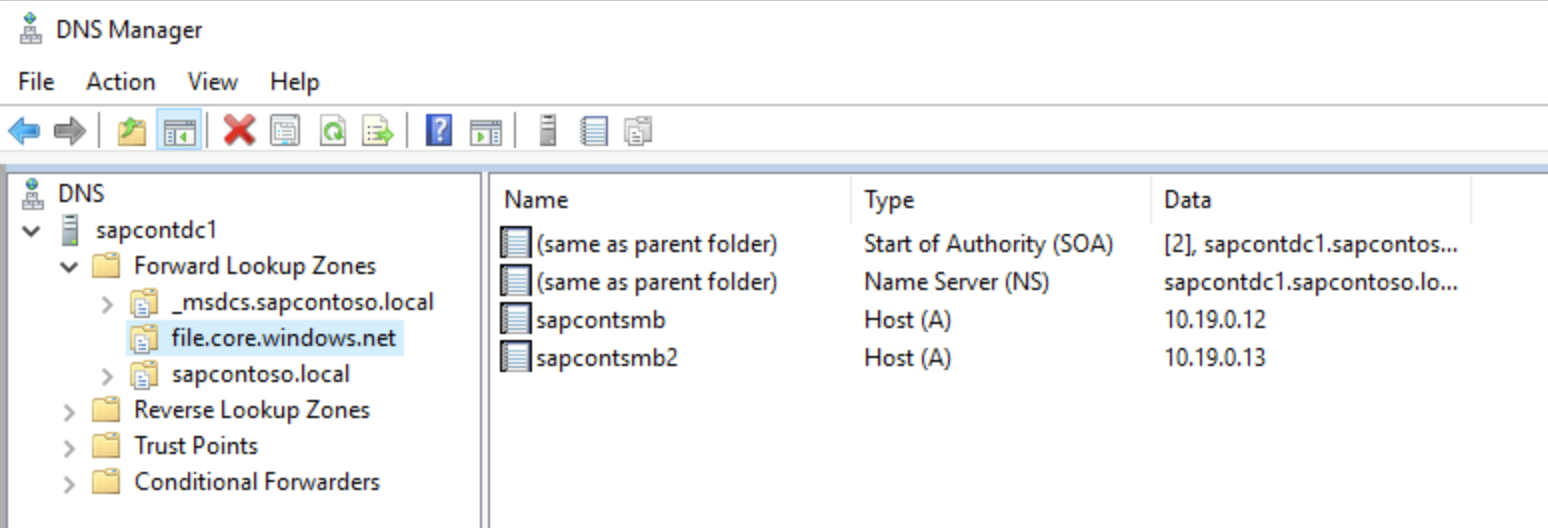The image size is (1548, 528).
Task: Select the sapcontdc1 server label
Action: (156, 230)
